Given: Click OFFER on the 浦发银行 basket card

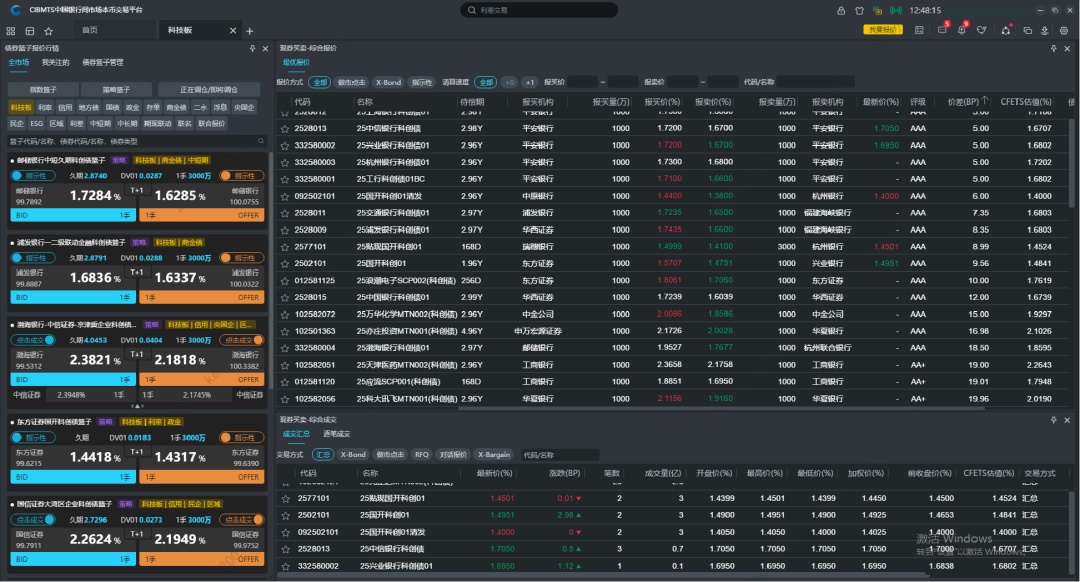Looking at the screenshot, I should (201, 298).
